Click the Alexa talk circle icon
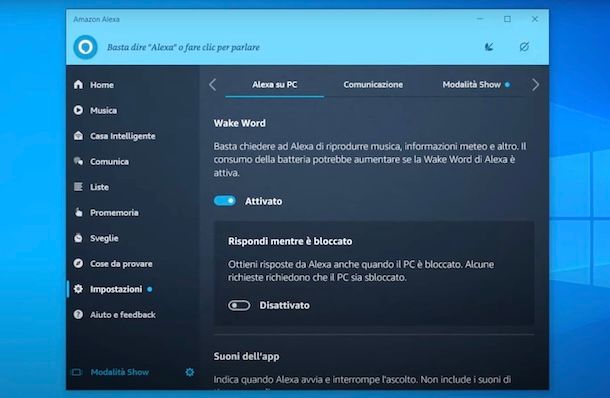This screenshot has height=398, width=610. click(85, 47)
